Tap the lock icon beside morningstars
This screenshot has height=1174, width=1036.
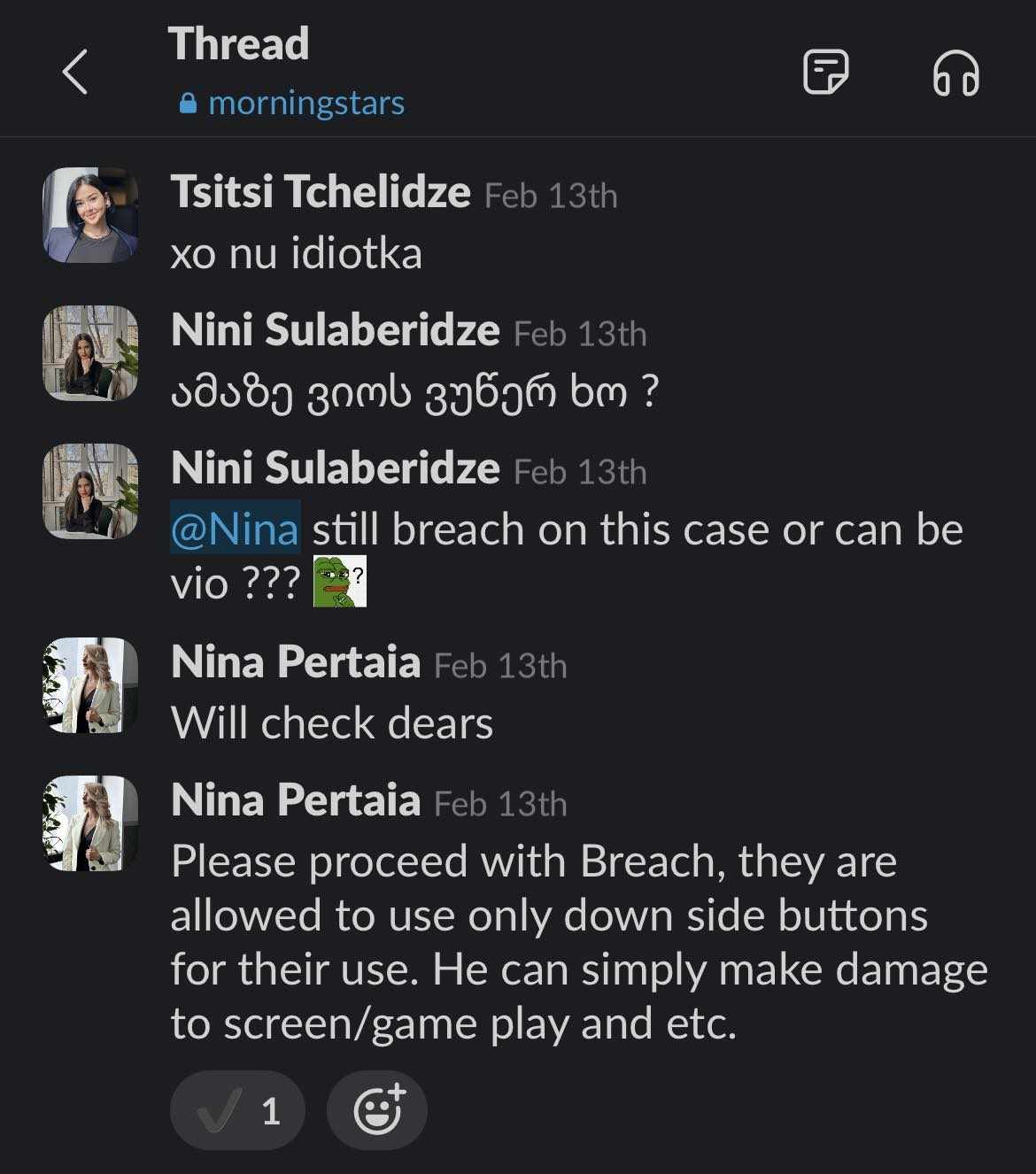coord(188,104)
